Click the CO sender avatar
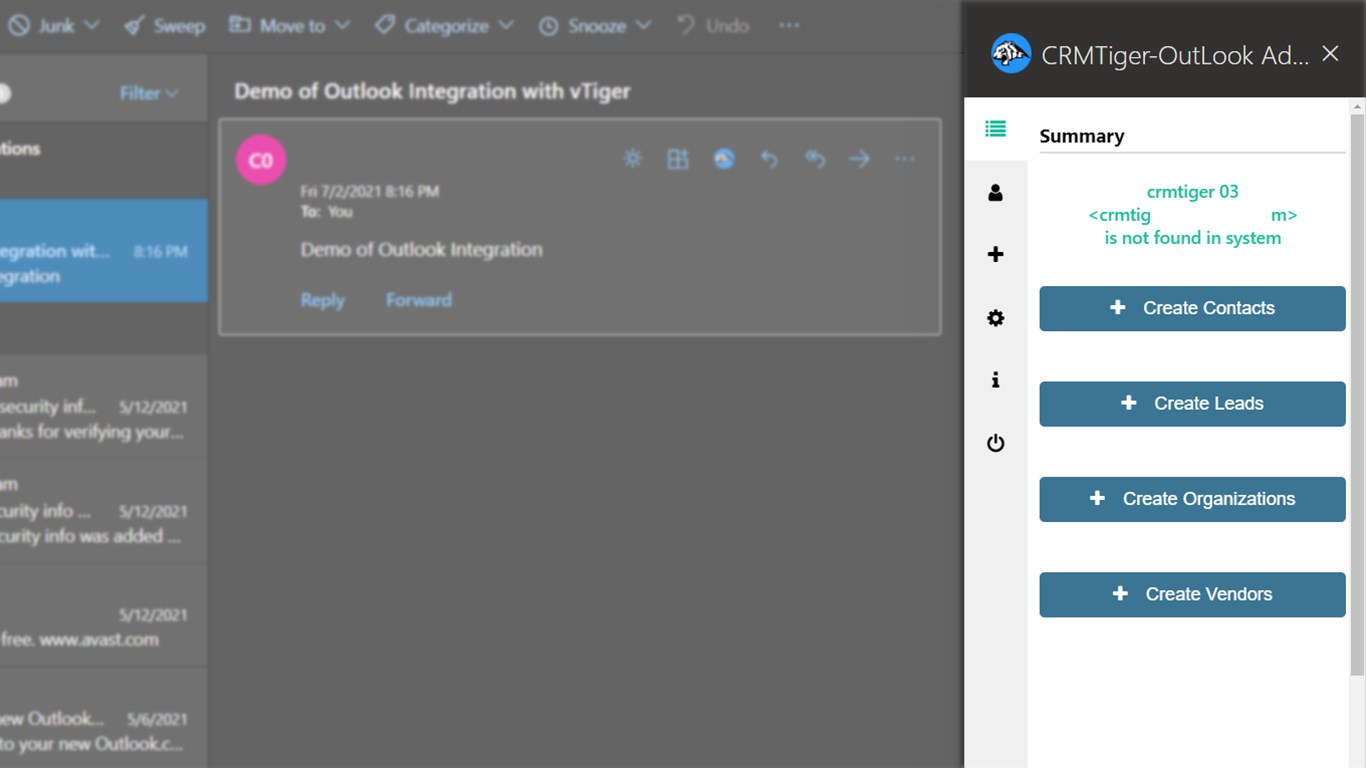Screen dimensions: 1366x768 click(x=261, y=160)
